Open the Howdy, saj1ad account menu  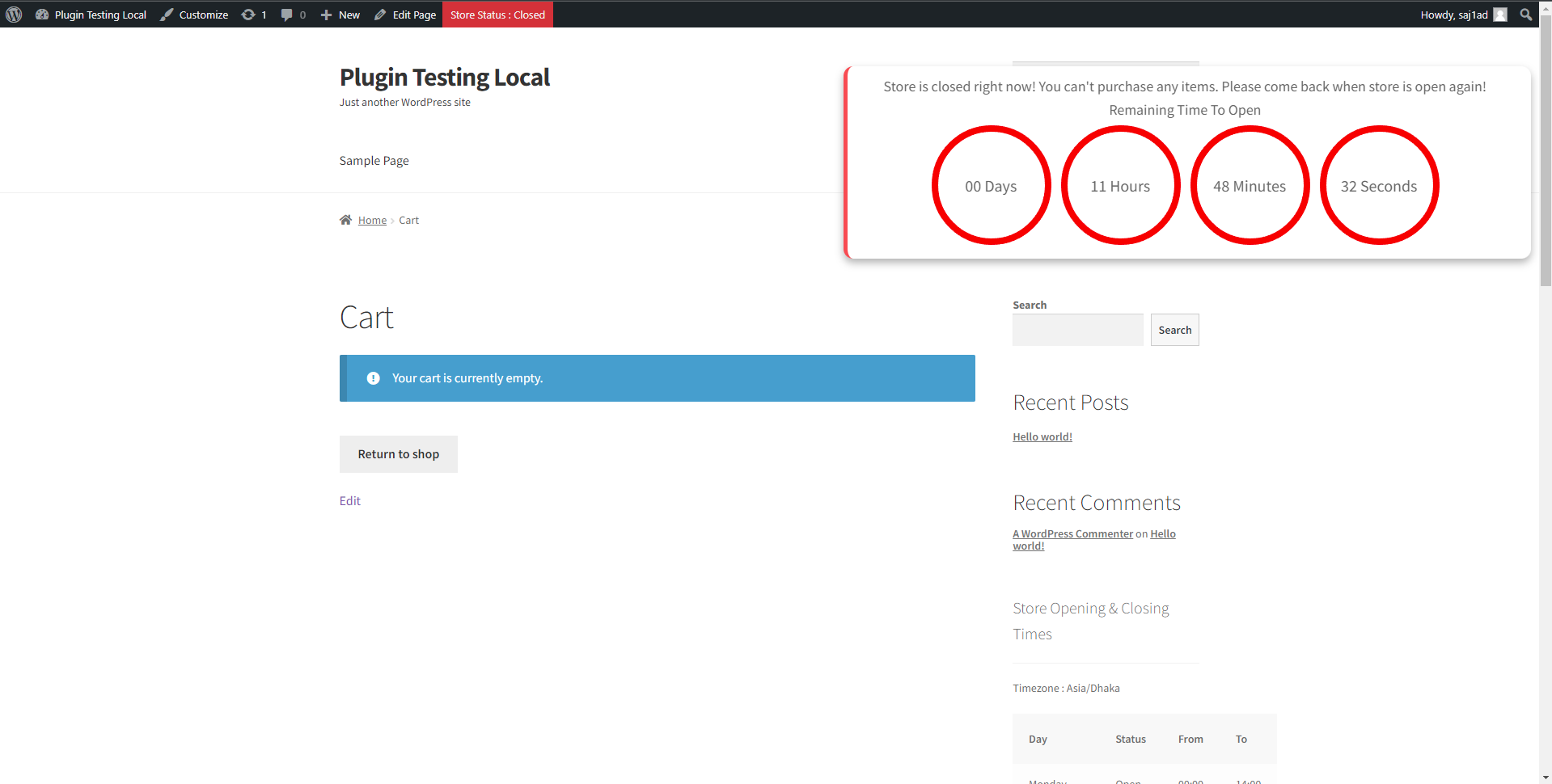1464,15
